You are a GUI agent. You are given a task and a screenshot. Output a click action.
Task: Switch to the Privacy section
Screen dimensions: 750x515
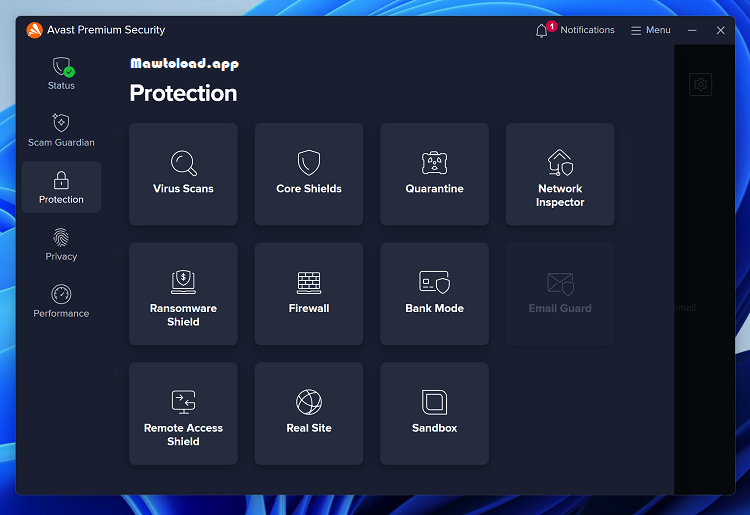tap(61, 244)
